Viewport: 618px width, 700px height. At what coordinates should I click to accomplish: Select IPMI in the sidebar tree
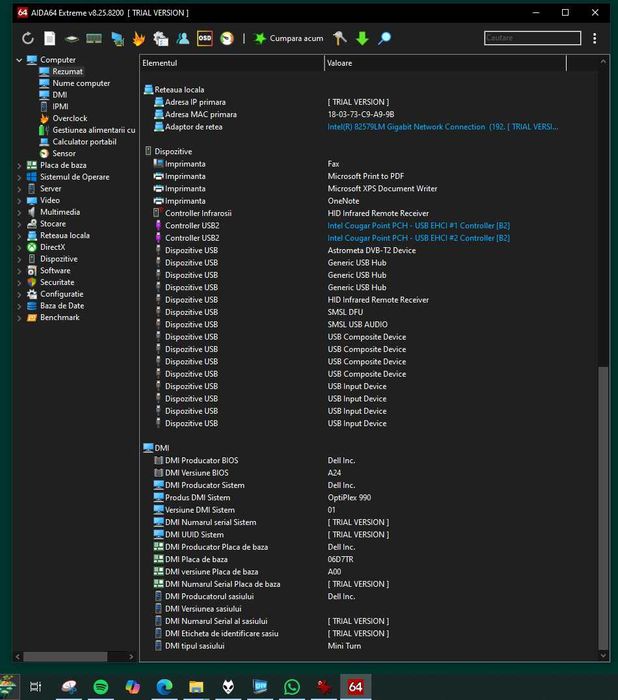[60, 106]
